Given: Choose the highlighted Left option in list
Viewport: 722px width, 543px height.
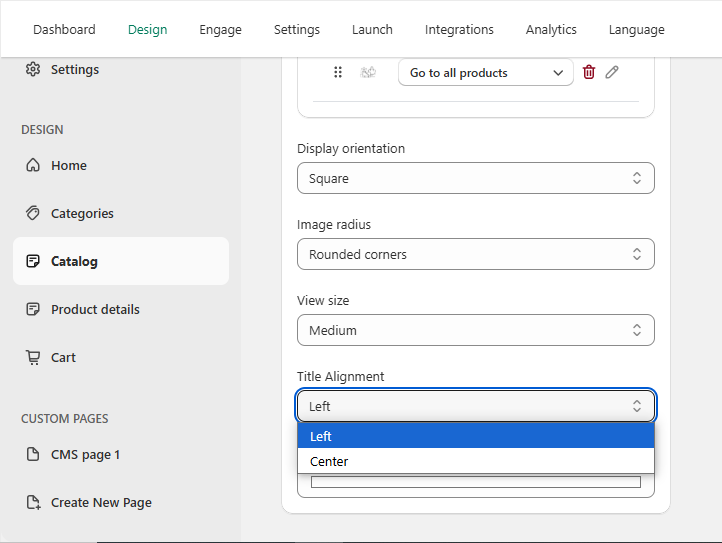Looking at the screenshot, I should 476,436.
